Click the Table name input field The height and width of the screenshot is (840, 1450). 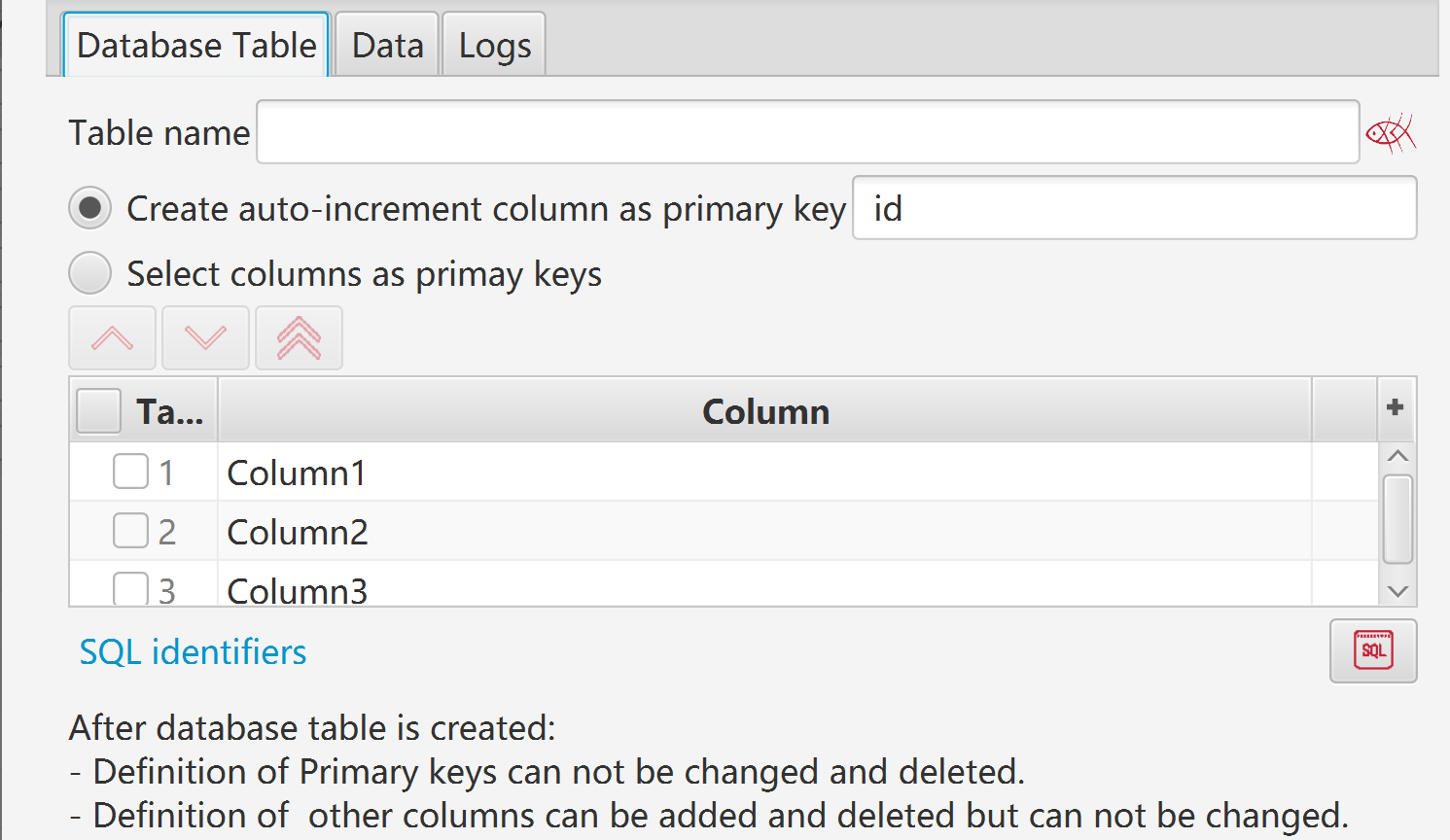click(808, 132)
